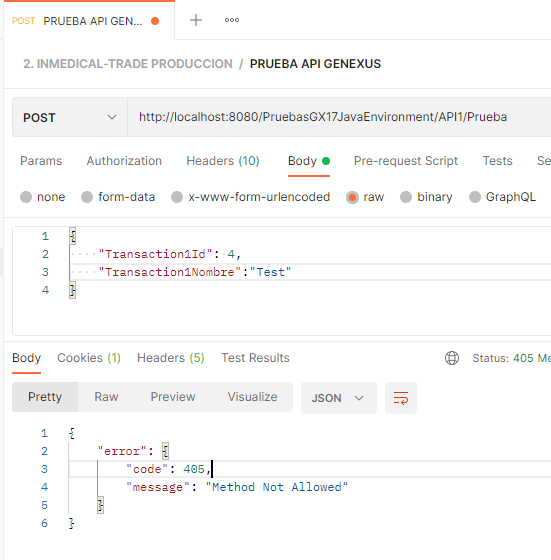Click the globe network information icon
The image size is (551, 560).
[x=452, y=358]
